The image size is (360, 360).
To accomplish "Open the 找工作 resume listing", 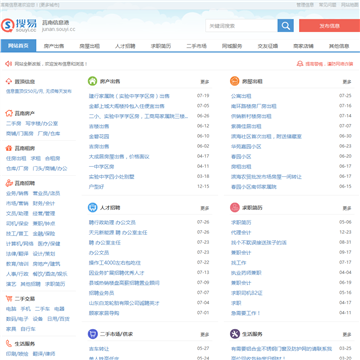I will click(239, 263).
